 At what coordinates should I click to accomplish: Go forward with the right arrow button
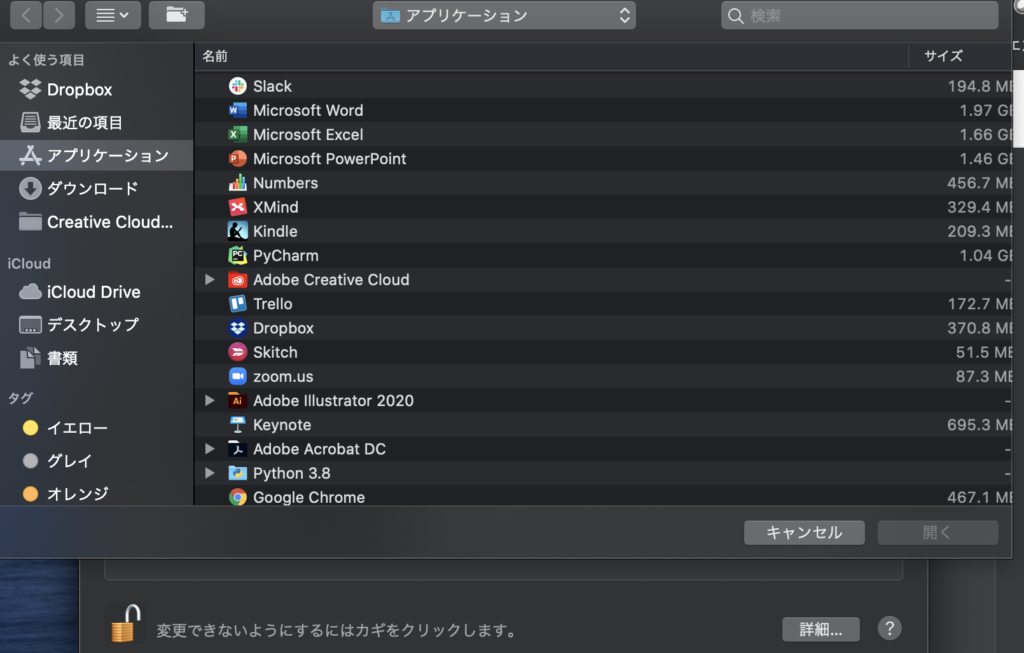click(x=59, y=15)
